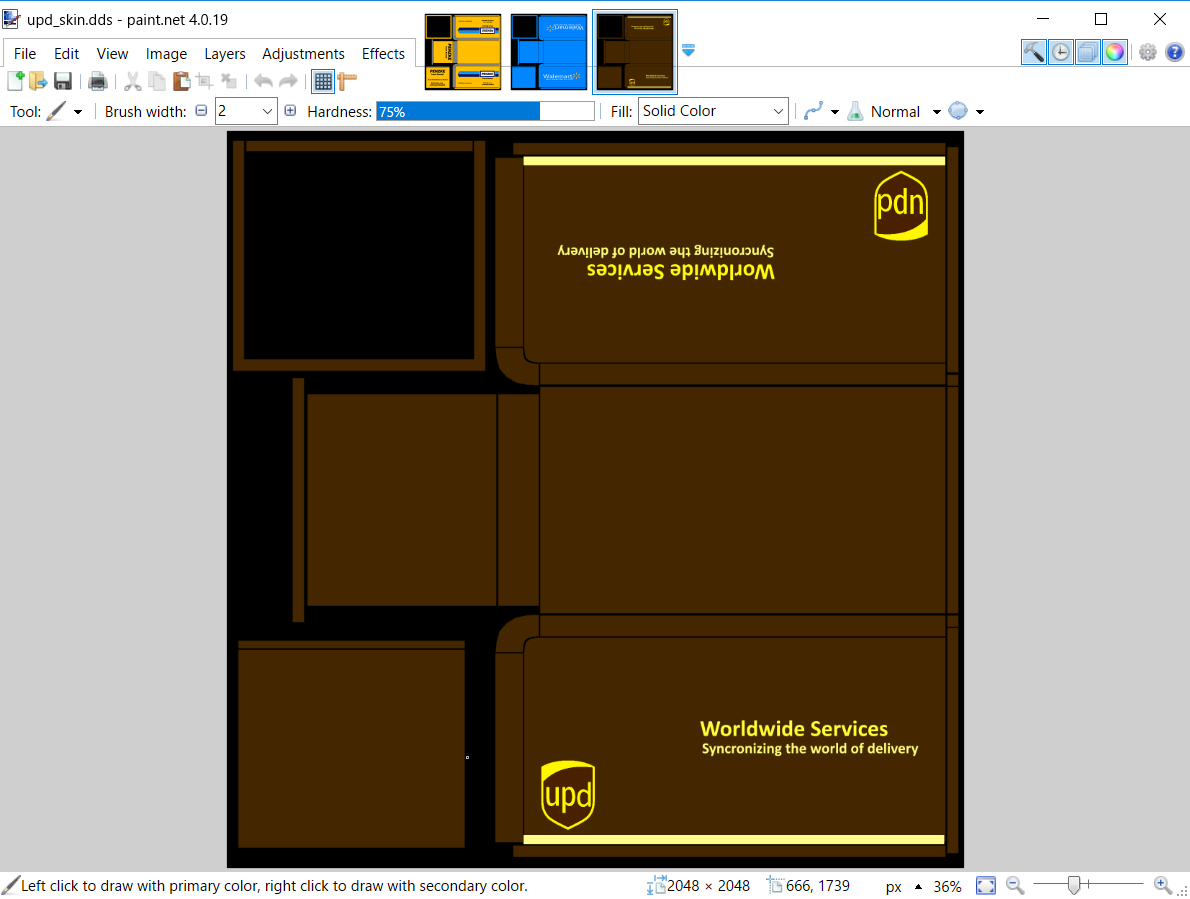Toggle the History window clock icon
Screen dimensions: 1190x899
tap(1061, 52)
